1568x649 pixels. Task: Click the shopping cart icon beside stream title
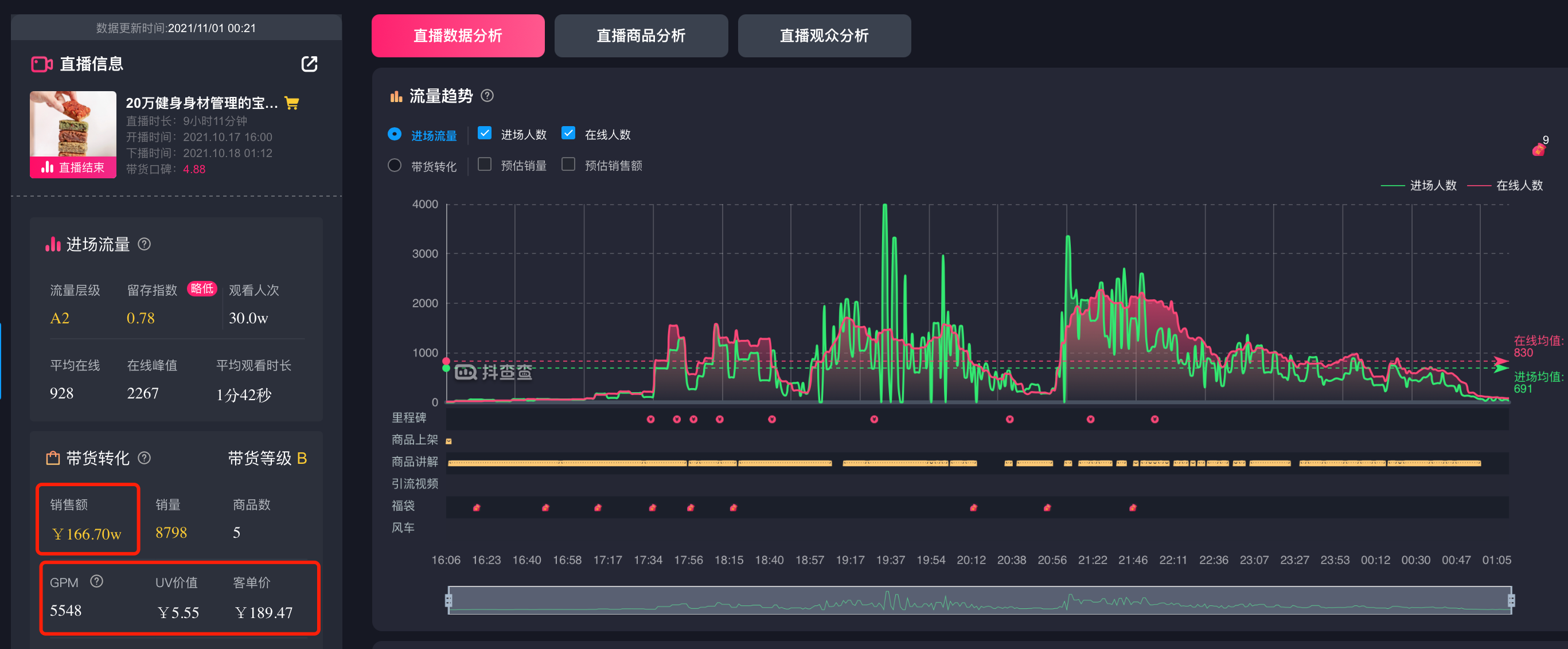(291, 103)
